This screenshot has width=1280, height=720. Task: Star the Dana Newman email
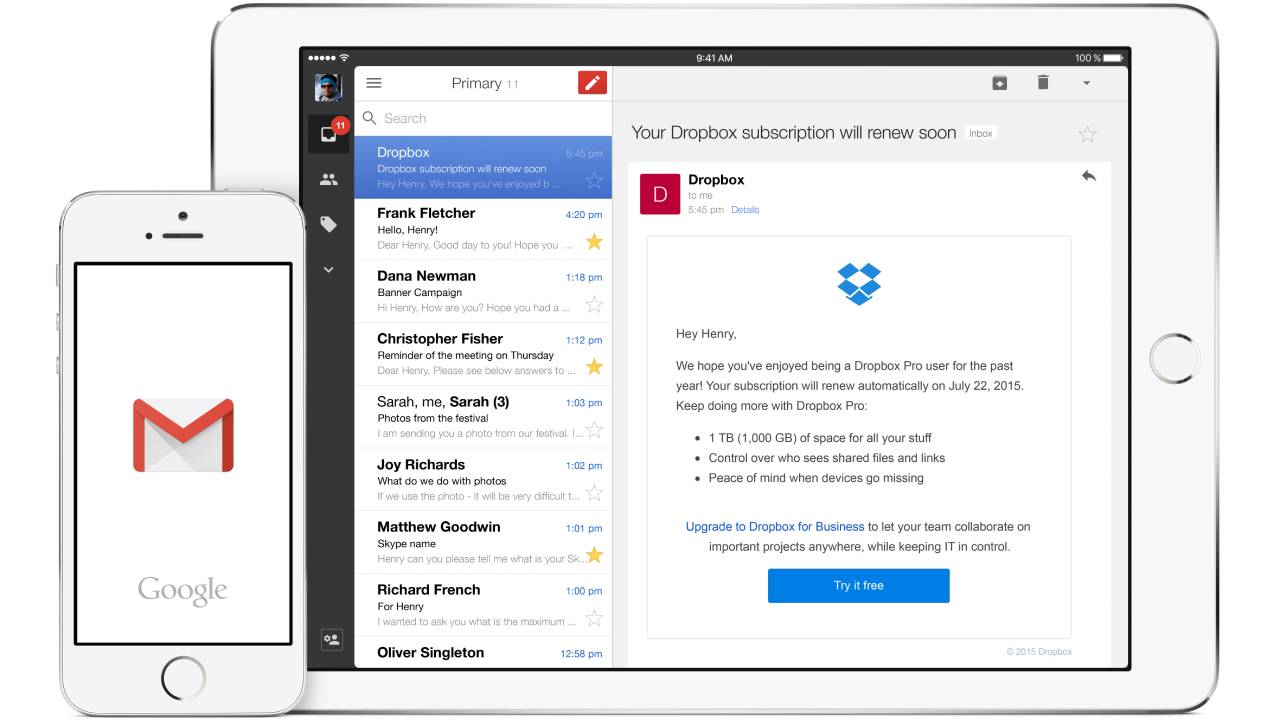tap(594, 304)
